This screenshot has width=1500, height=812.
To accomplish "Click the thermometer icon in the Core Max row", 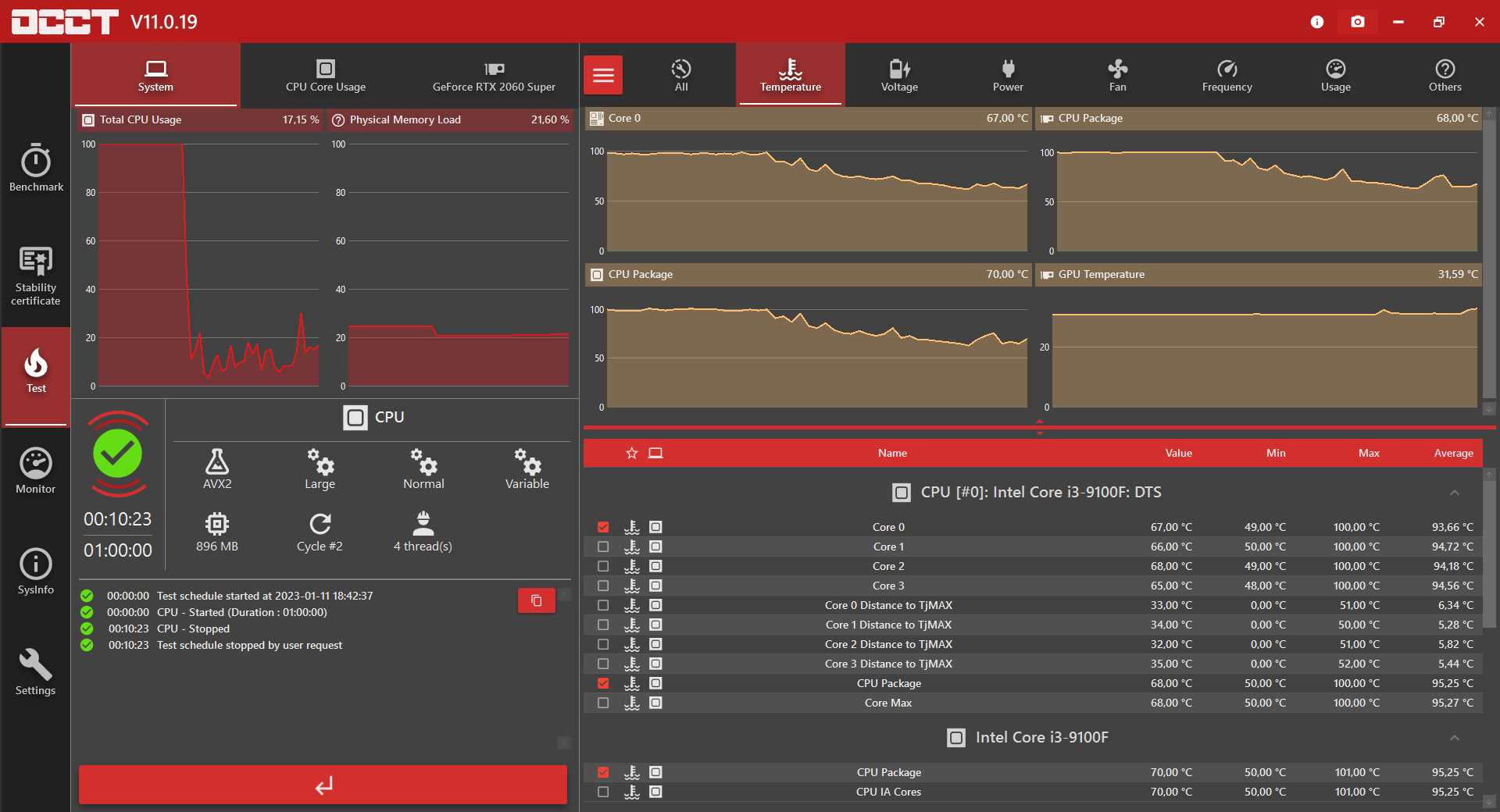I will (x=632, y=703).
